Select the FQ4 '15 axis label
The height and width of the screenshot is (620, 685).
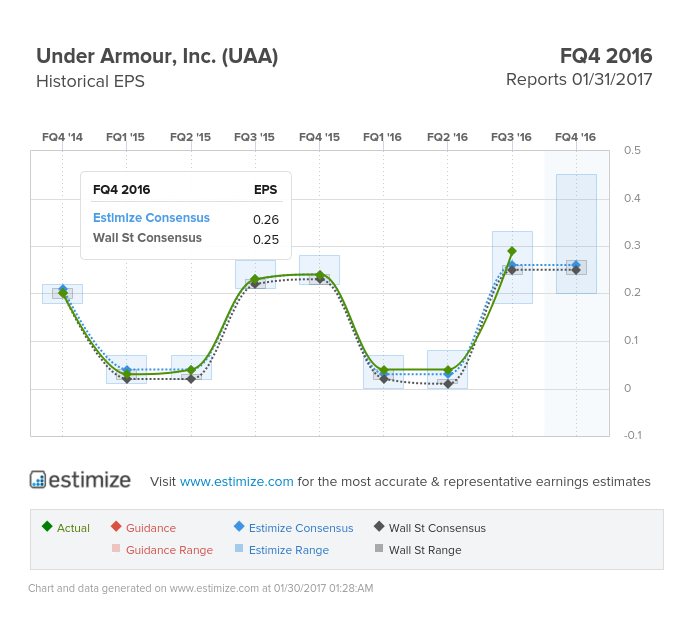[319, 137]
